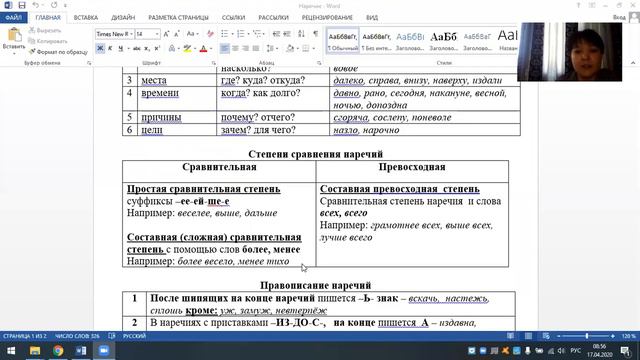
Task: Switch to the ССЫЛКИ tab
Action: tap(233, 18)
